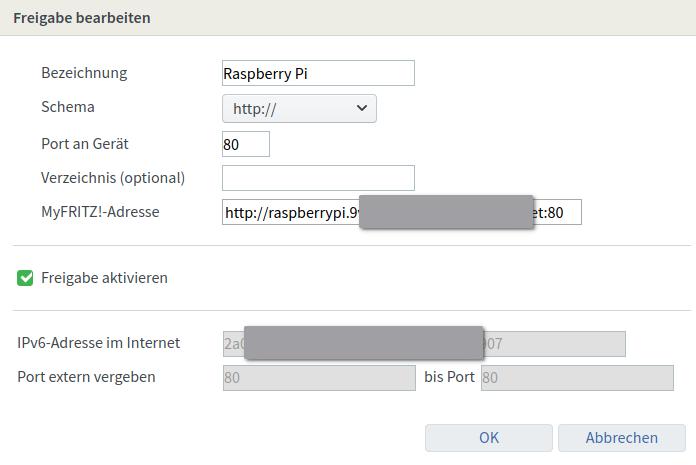Screen dimensions: 696x465
Task: Click the Schema label
Action: [x=68, y=107]
